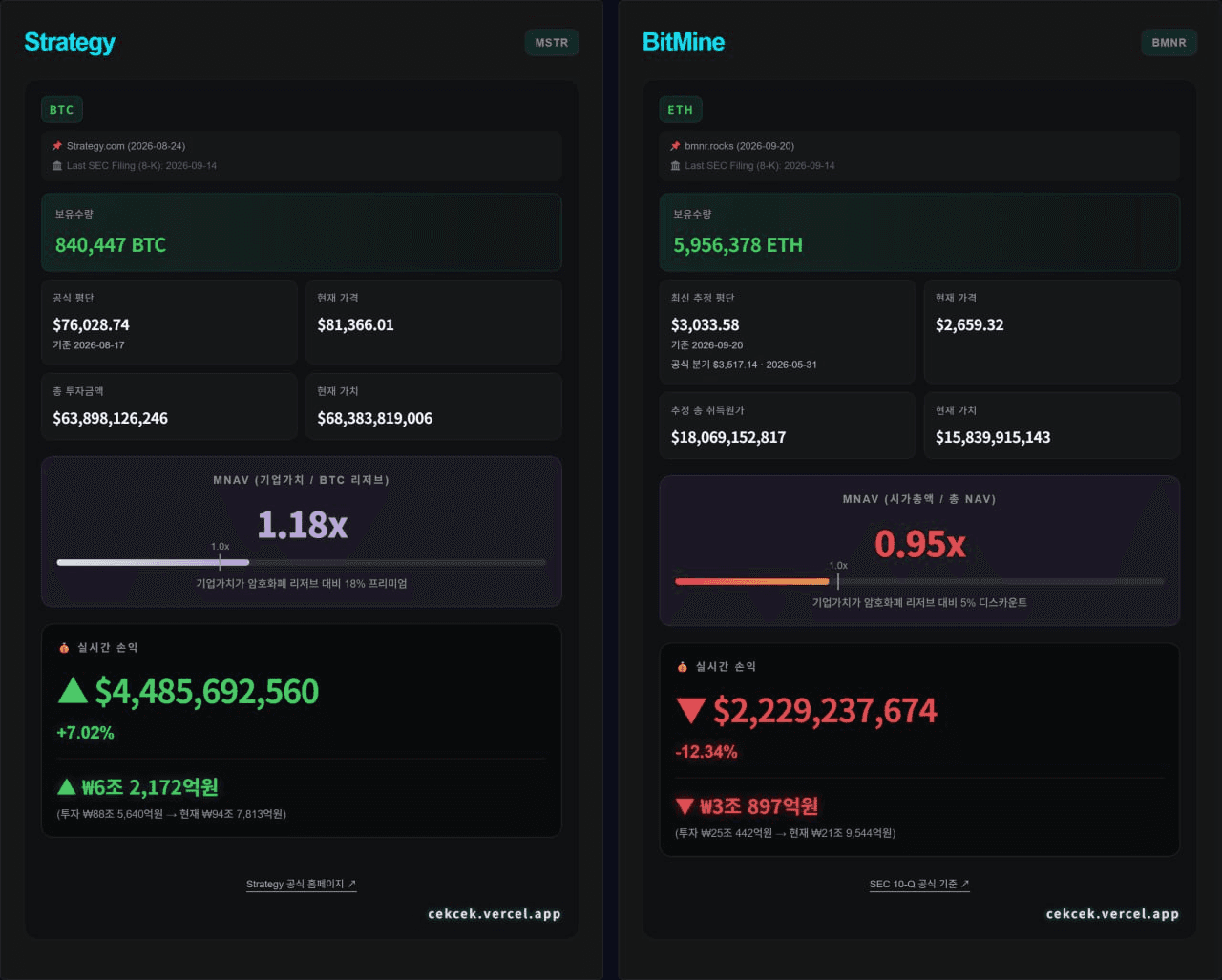Click the Strategy.com (2026-08-24) source text
Screen dimensions: 1222x980
pos(126,146)
